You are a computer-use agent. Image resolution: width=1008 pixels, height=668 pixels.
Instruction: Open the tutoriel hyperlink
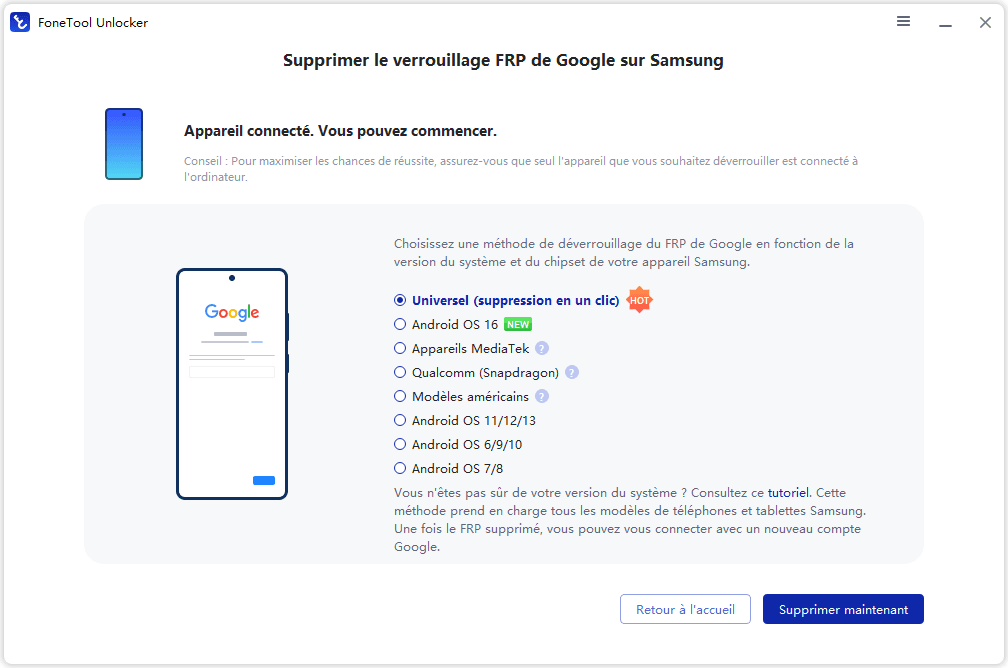[x=788, y=492]
